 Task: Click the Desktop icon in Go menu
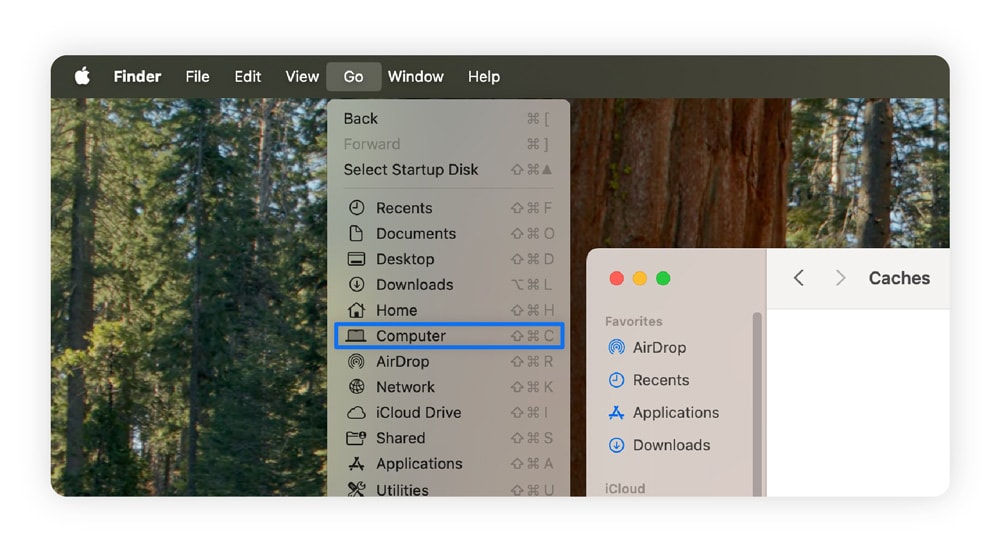click(x=356, y=259)
